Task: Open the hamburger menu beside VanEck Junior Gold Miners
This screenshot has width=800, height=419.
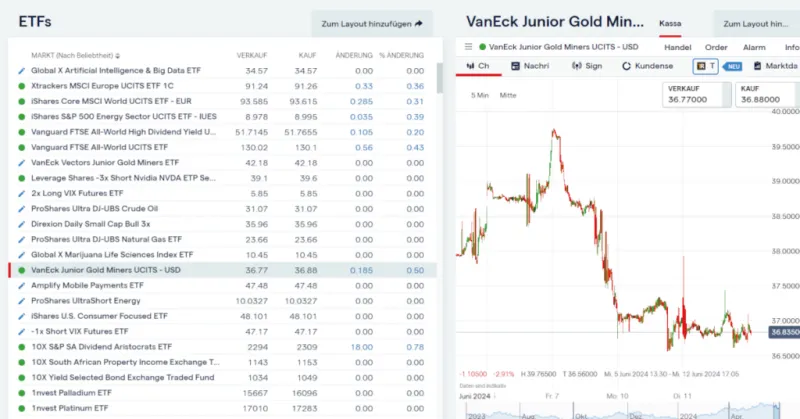Action: point(468,47)
